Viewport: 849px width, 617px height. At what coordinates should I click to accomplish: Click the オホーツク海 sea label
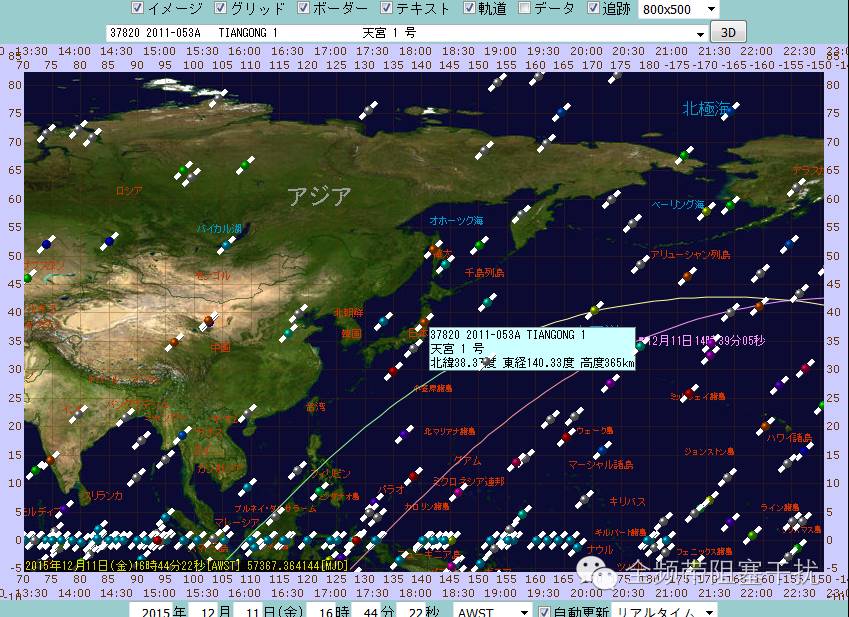point(456,220)
